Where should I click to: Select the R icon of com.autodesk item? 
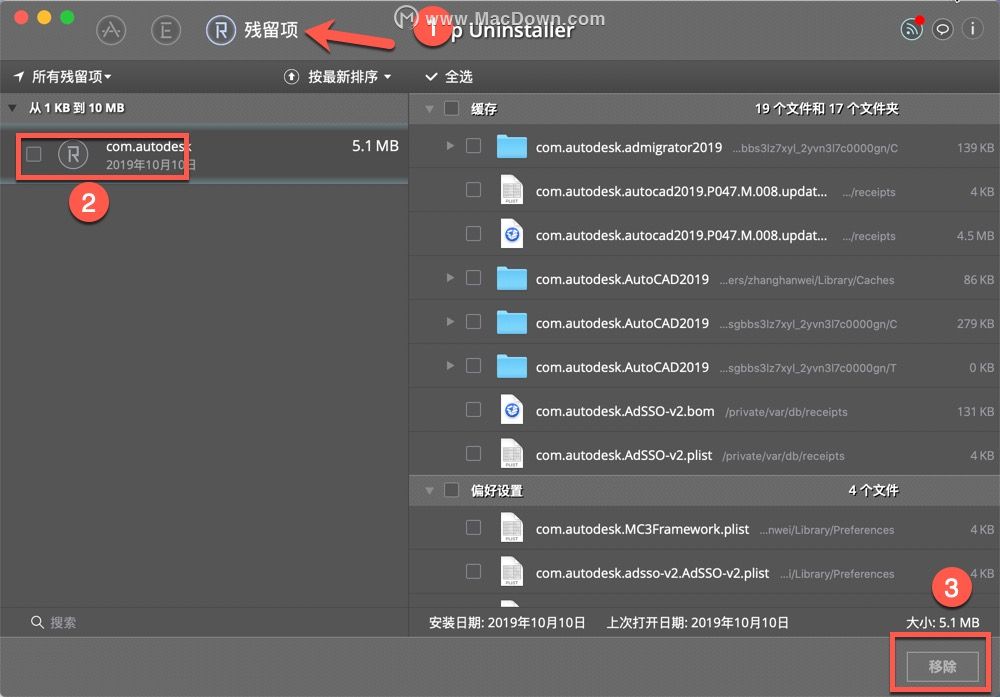(73, 154)
